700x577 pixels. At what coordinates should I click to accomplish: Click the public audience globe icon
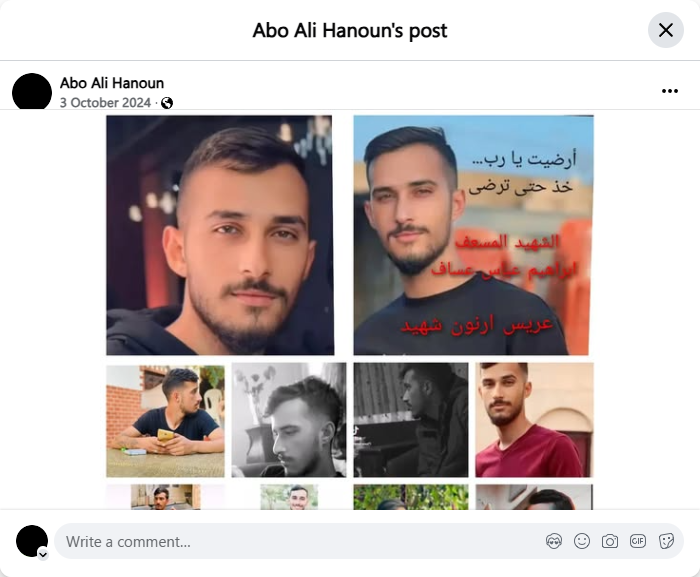[167, 103]
